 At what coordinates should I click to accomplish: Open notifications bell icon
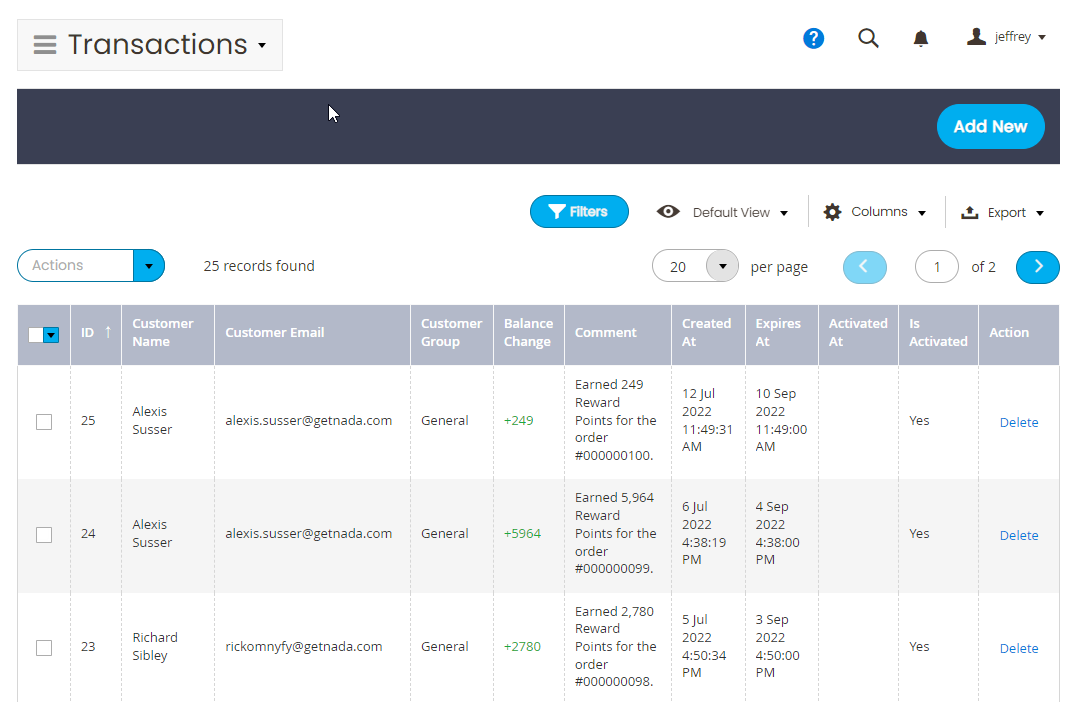point(921,38)
